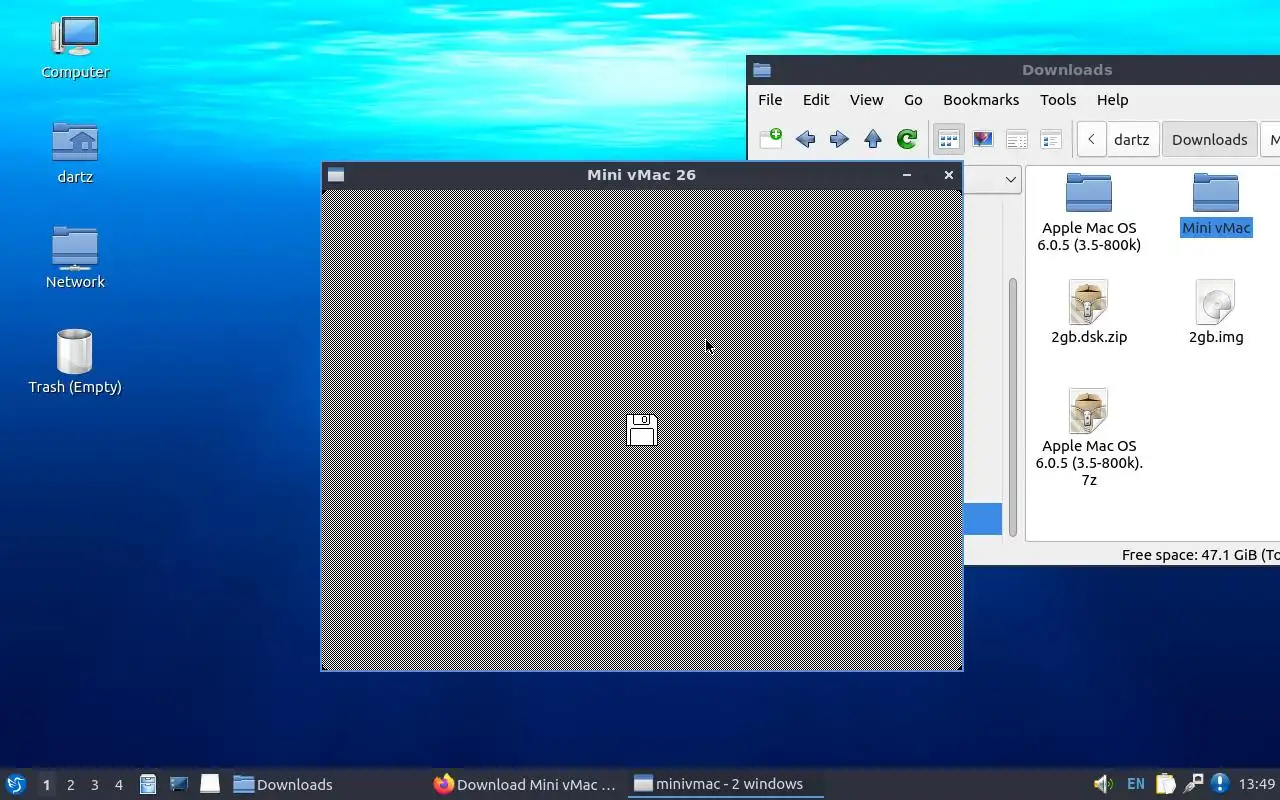
Task: Click the 13:49 clock
Action: click(x=1257, y=784)
